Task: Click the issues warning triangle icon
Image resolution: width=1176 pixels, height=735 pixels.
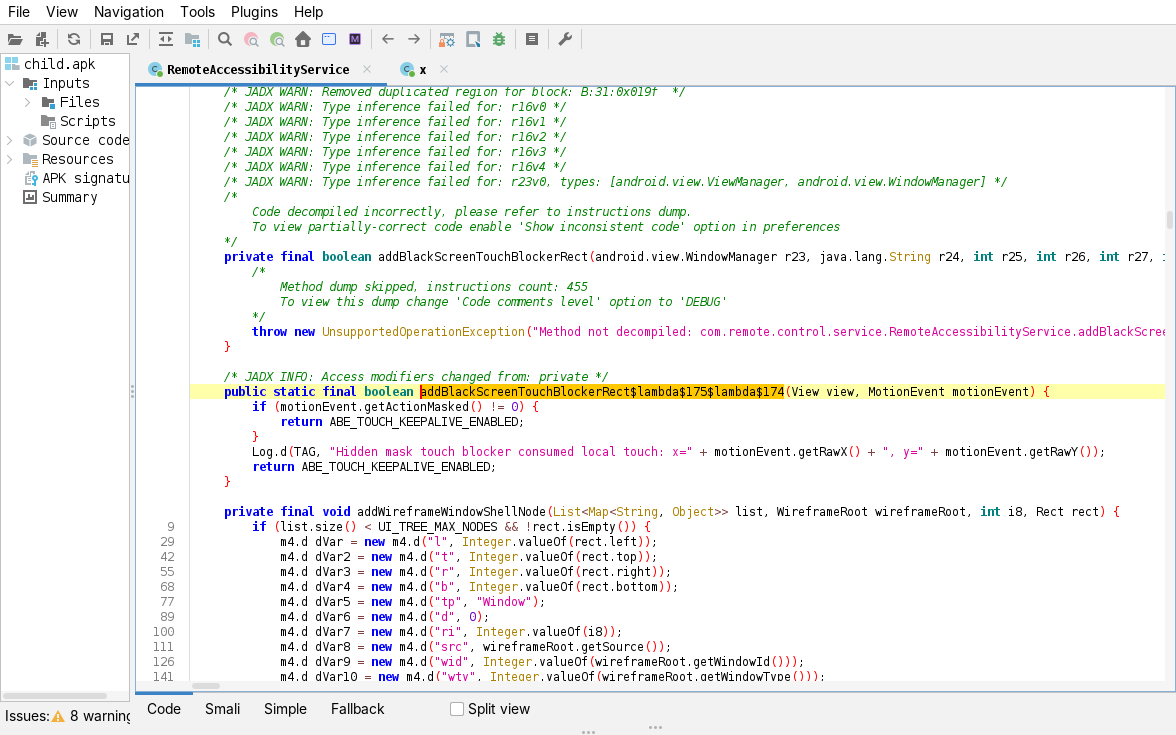Action: click(x=58, y=716)
